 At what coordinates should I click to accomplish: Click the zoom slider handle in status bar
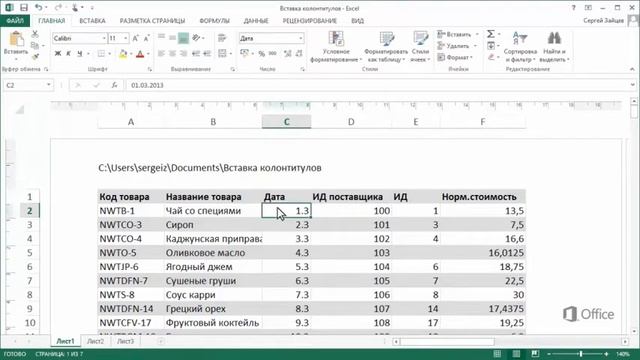coord(580,354)
